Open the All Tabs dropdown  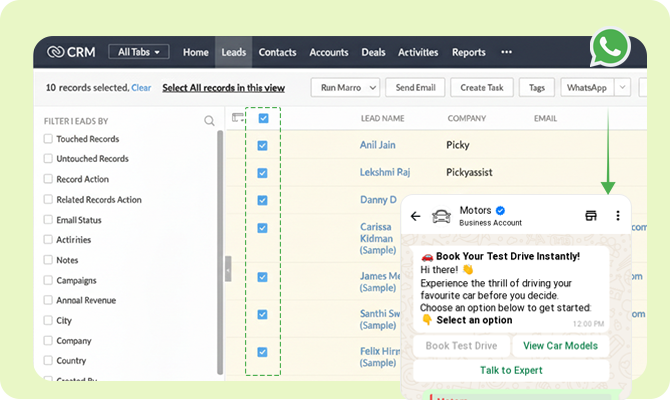click(139, 52)
